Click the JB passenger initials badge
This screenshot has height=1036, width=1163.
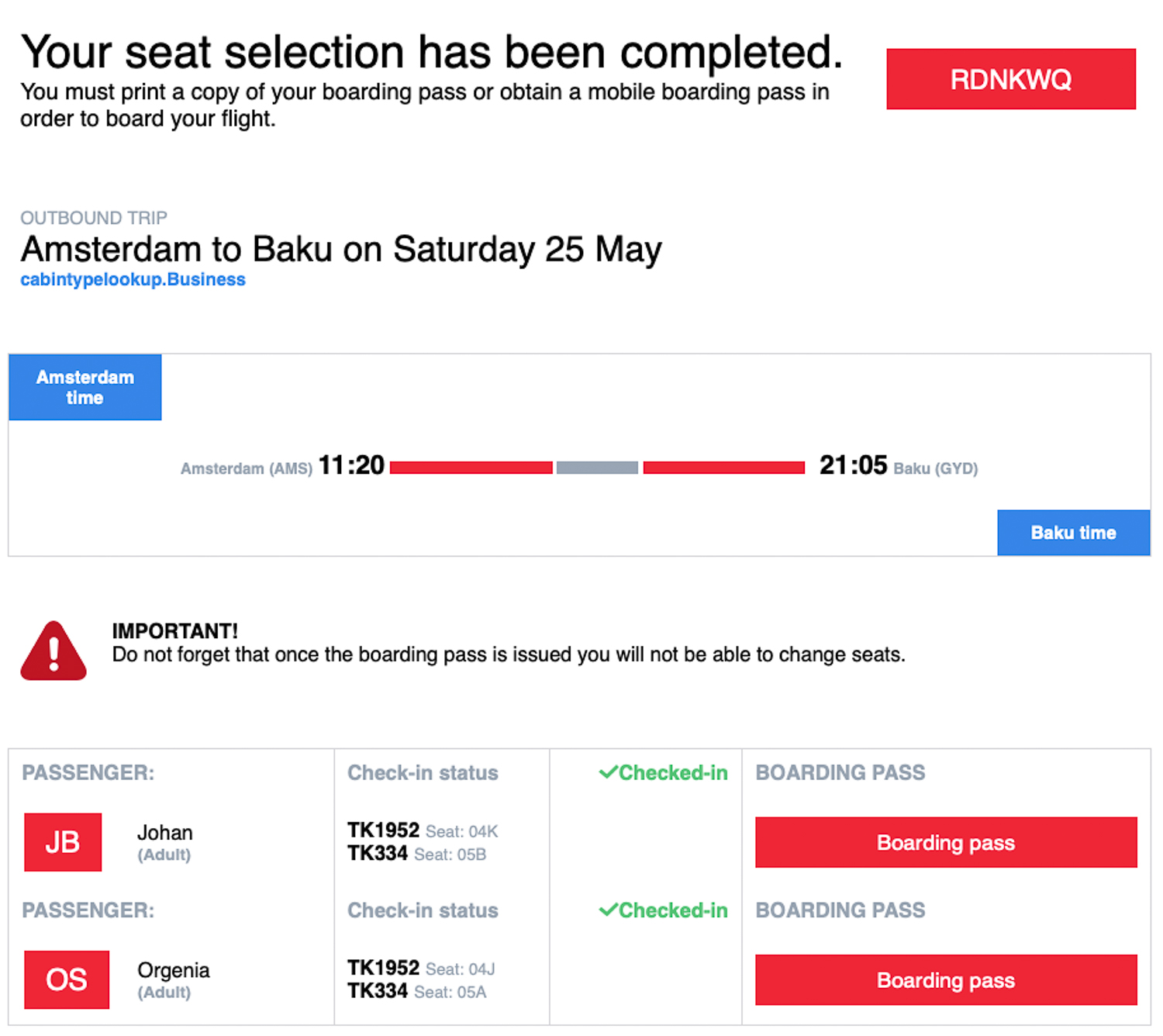click(63, 842)
